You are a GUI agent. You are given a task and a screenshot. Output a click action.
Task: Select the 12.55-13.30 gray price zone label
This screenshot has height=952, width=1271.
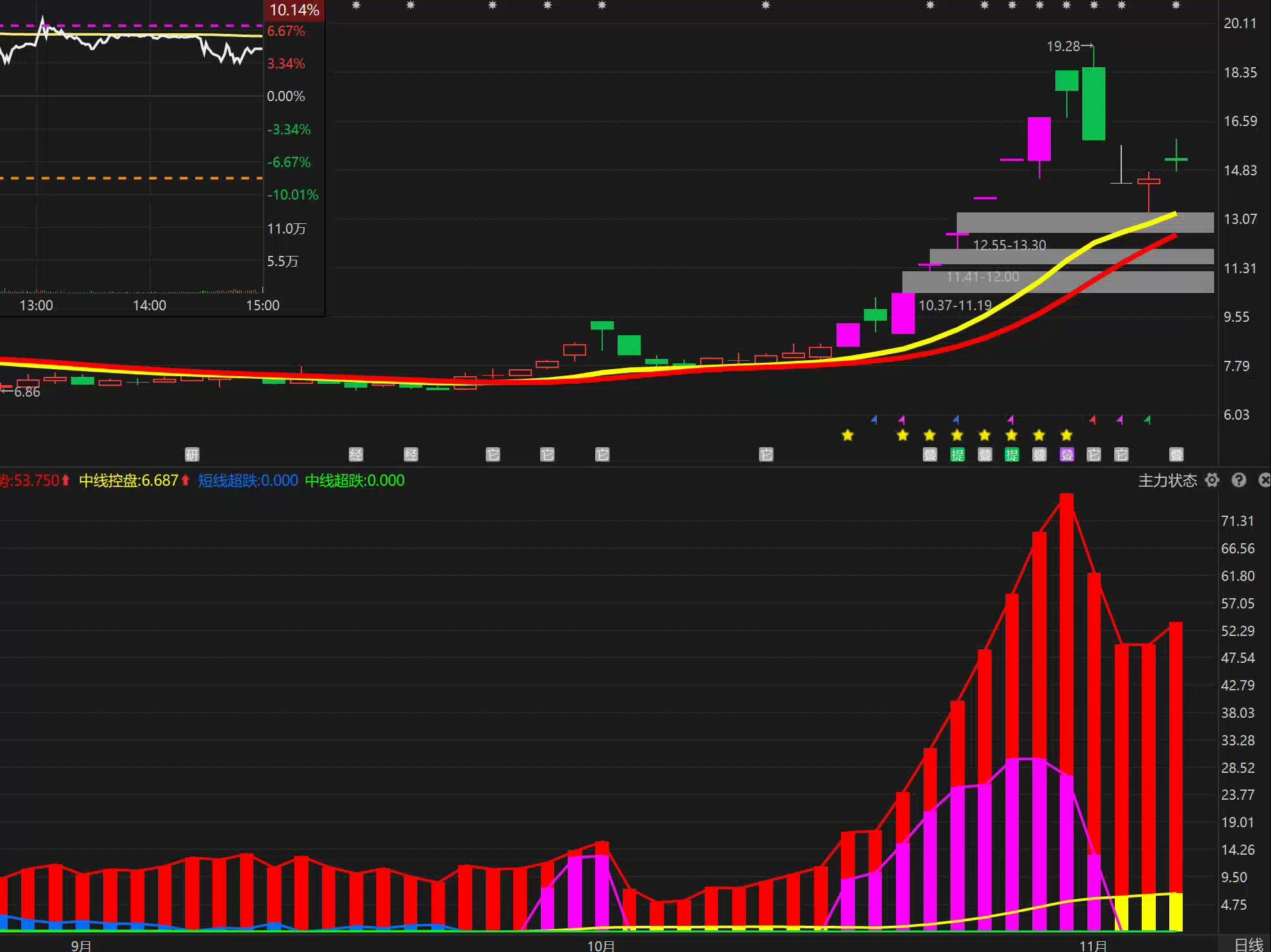point(1009,245)
